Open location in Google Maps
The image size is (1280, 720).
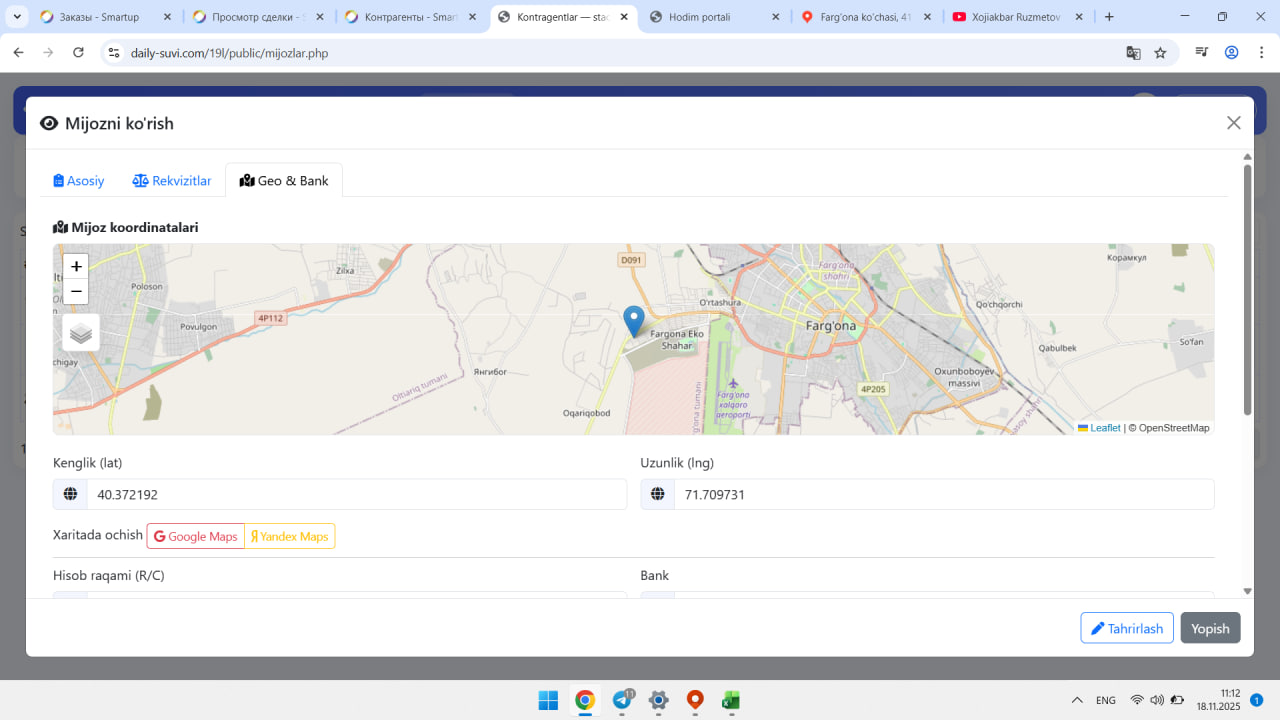[196, 537]
